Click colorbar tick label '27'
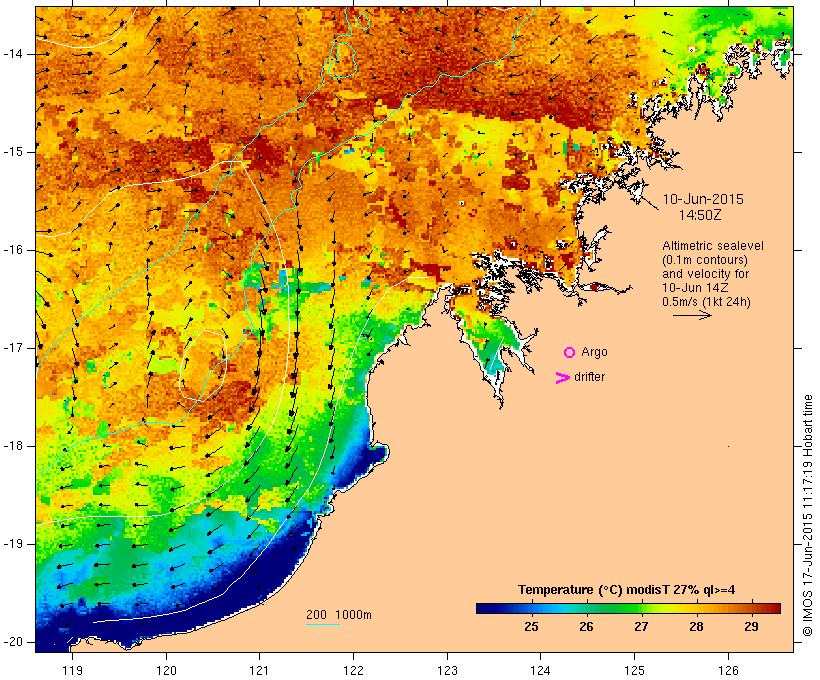820x680 pixels. 641,627
